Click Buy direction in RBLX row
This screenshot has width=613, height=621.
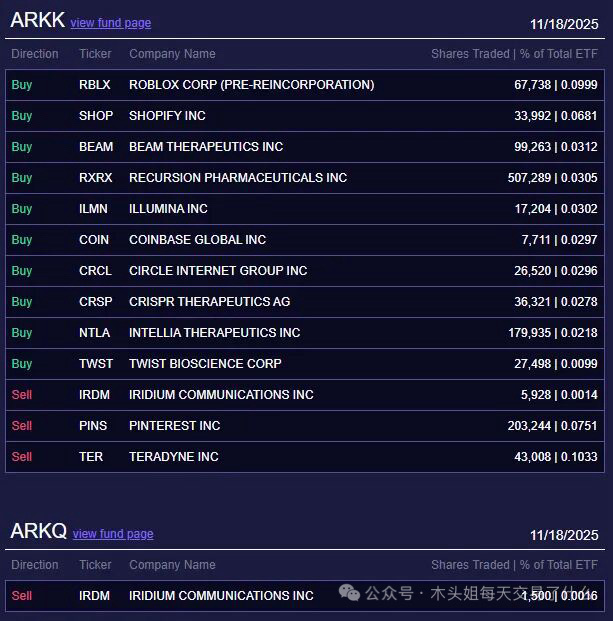pos(22,85)
